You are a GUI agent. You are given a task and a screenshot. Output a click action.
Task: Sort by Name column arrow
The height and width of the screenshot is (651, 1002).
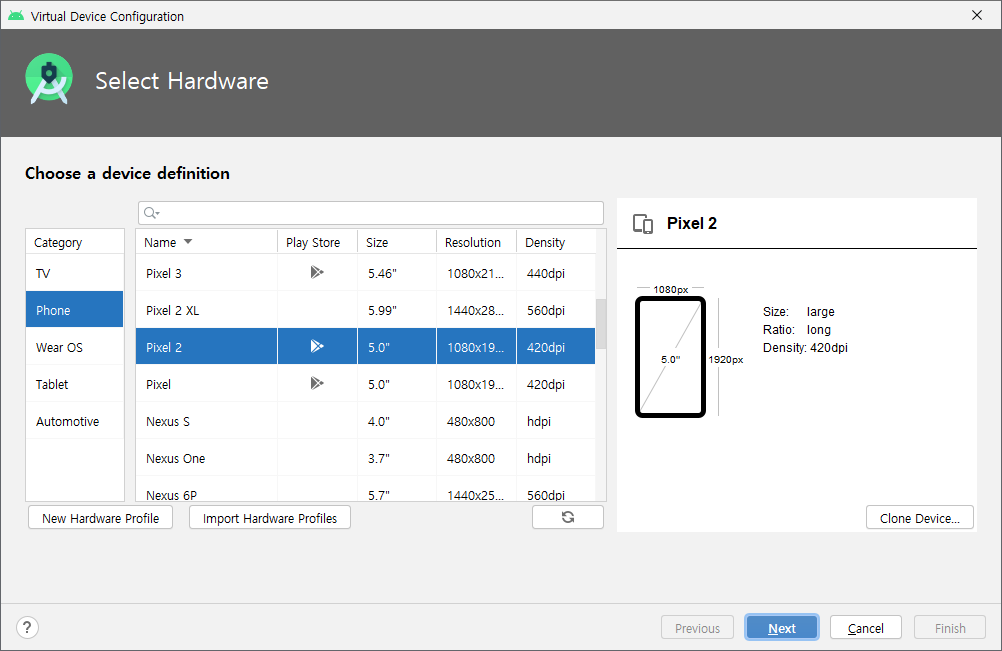(x=188, y=241)
